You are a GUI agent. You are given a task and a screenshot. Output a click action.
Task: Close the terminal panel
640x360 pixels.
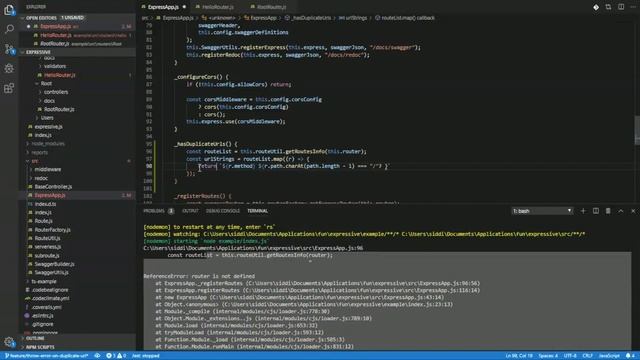pos(633,211)
